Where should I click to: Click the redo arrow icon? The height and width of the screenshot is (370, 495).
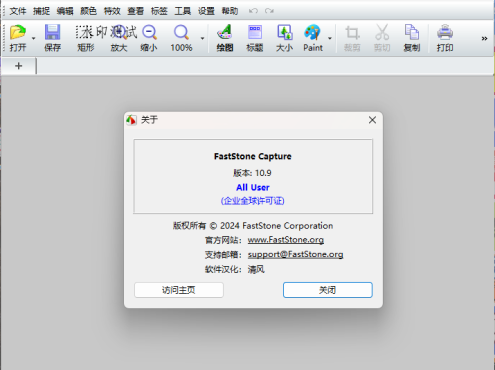point(269,11)
